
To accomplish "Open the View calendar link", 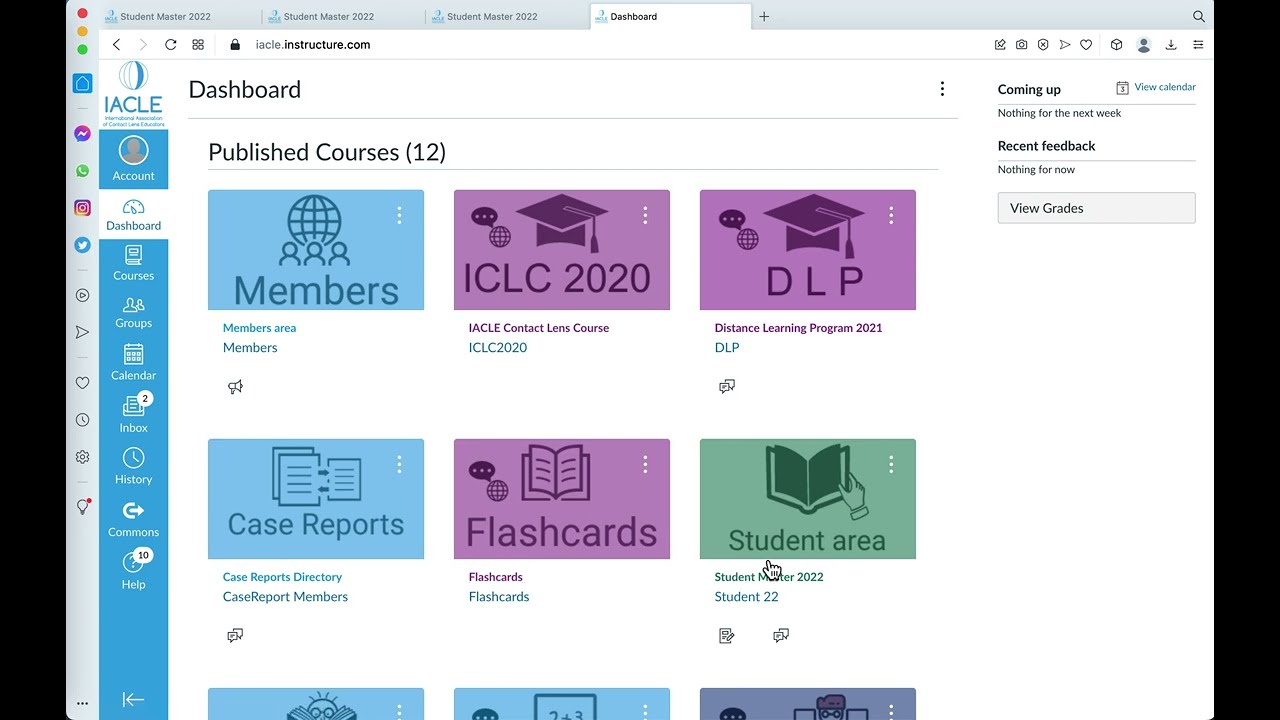I will click(1156, 87).
